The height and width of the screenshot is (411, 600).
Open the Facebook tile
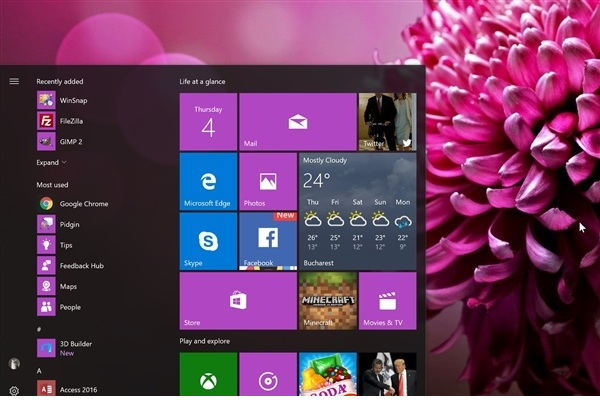coord(268,241)
